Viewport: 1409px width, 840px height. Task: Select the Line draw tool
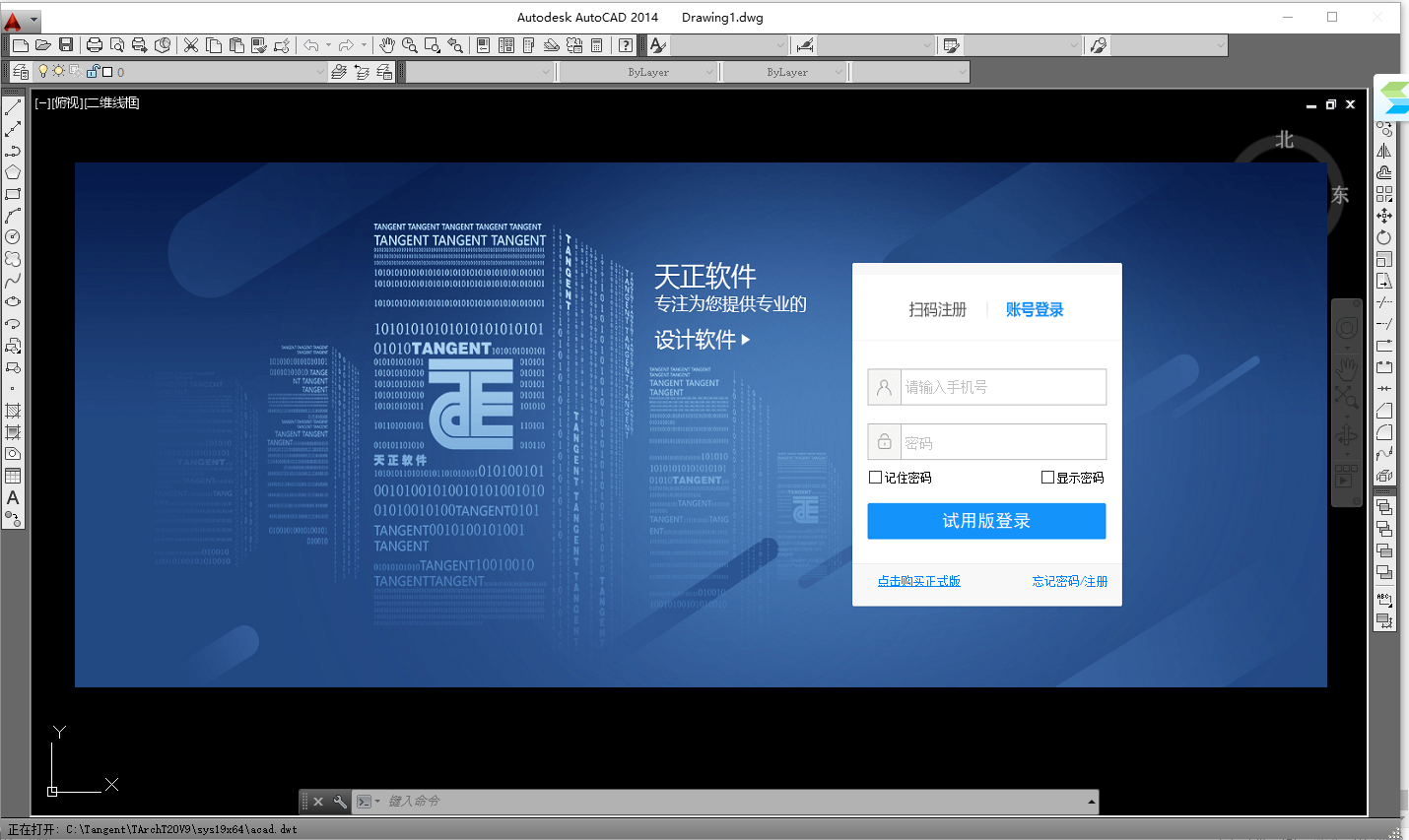[13, 107]
